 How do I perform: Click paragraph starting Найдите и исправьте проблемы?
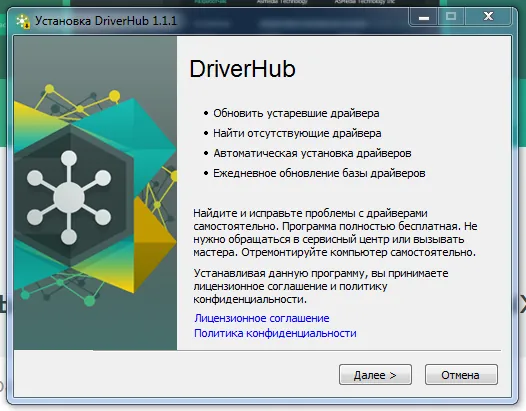[335, 233]
